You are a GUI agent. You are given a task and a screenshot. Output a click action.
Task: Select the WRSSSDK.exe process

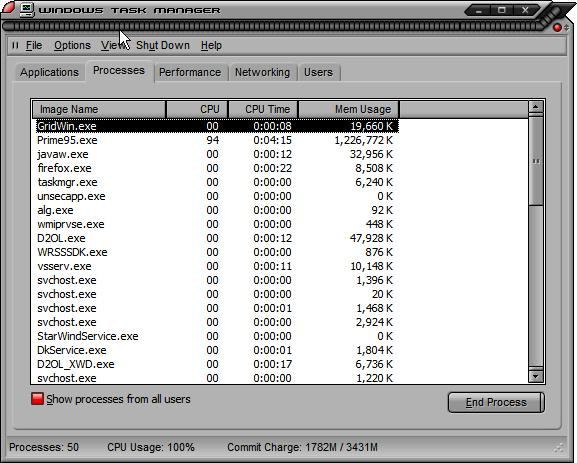(217, 252)
